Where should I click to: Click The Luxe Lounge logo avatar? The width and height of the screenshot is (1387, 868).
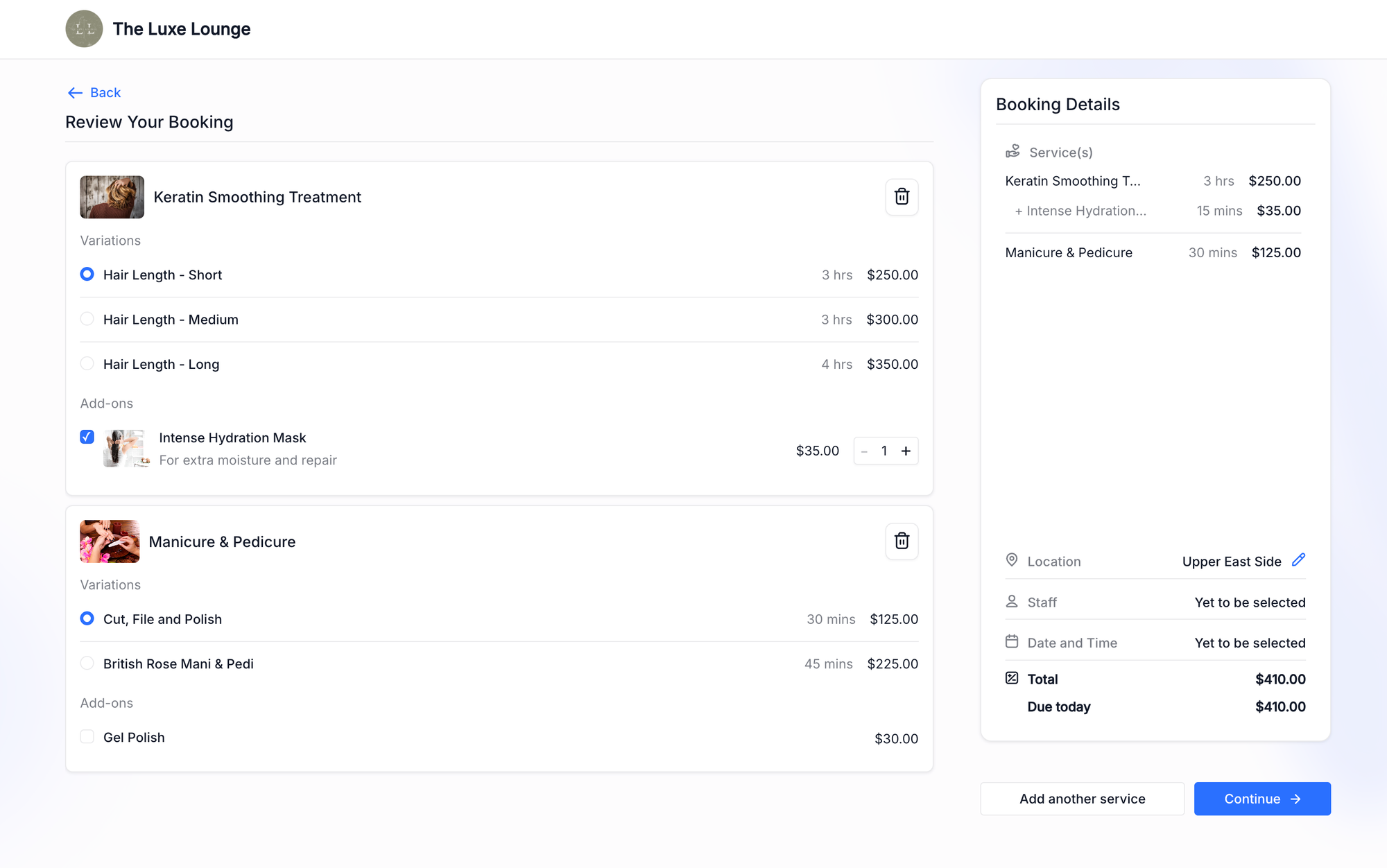(84, 29)
